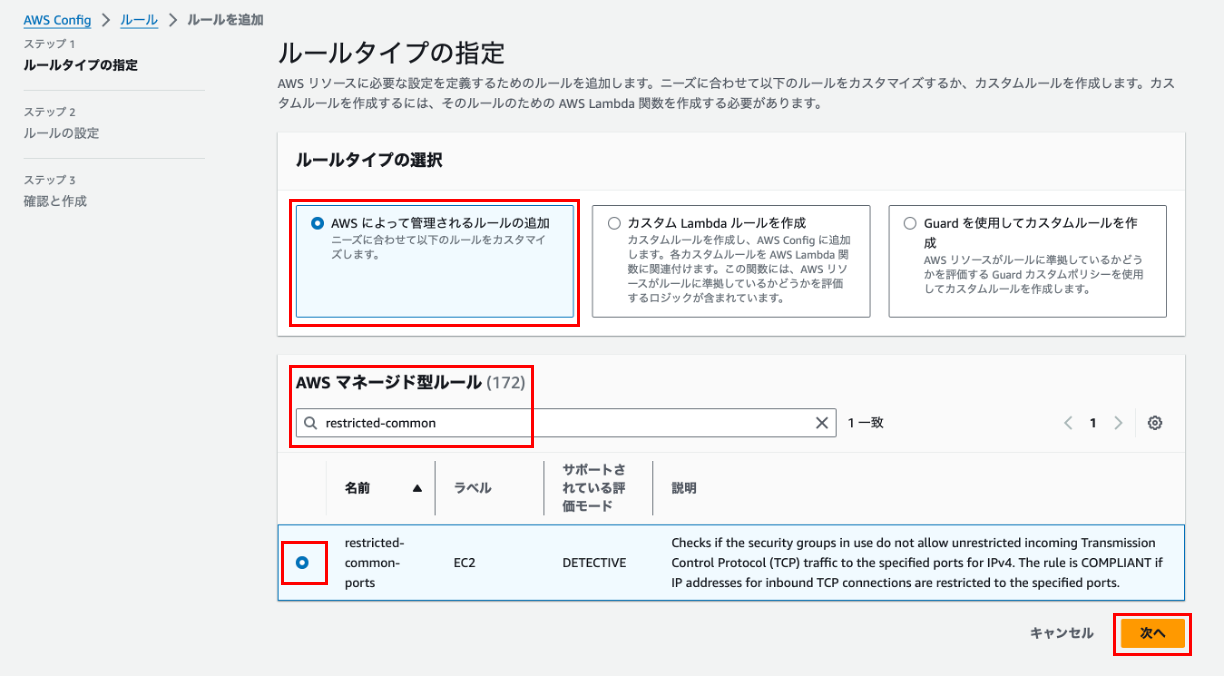Click the 名前 column header
Screen dimensions: 1224x676
click(x=358, y=489)
